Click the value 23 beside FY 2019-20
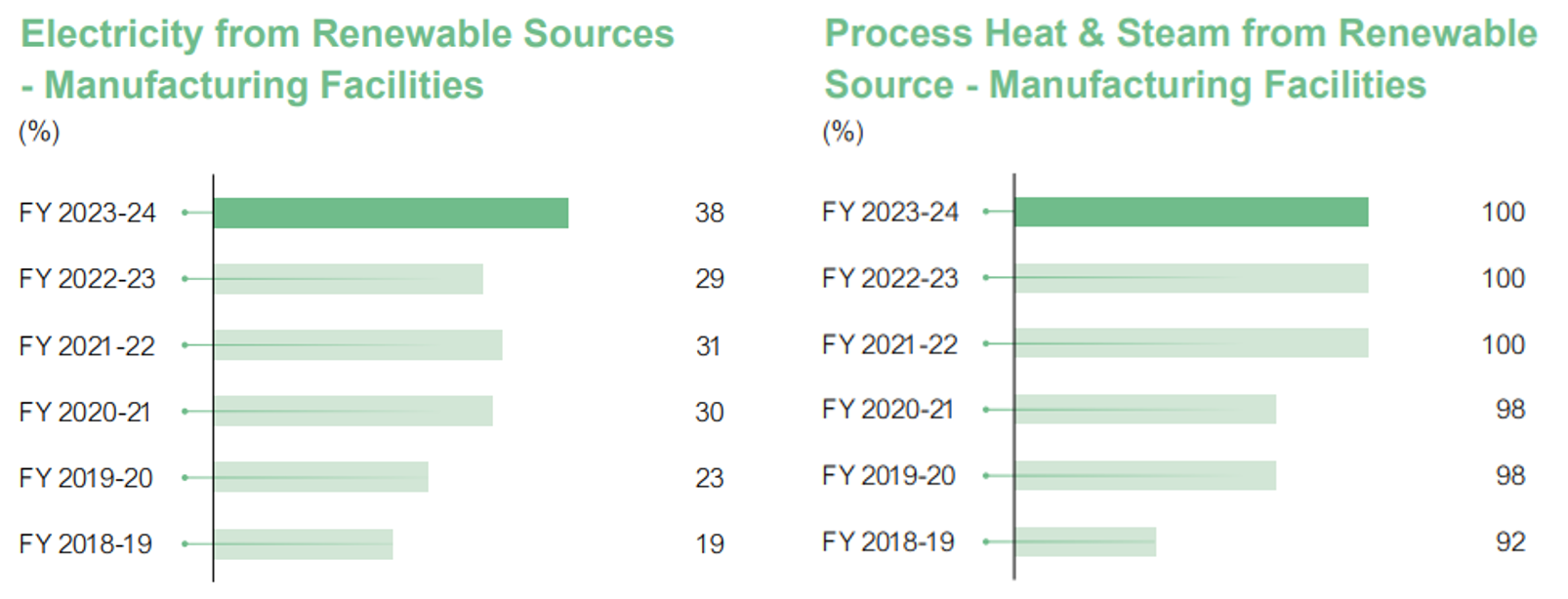 [710, 478]
